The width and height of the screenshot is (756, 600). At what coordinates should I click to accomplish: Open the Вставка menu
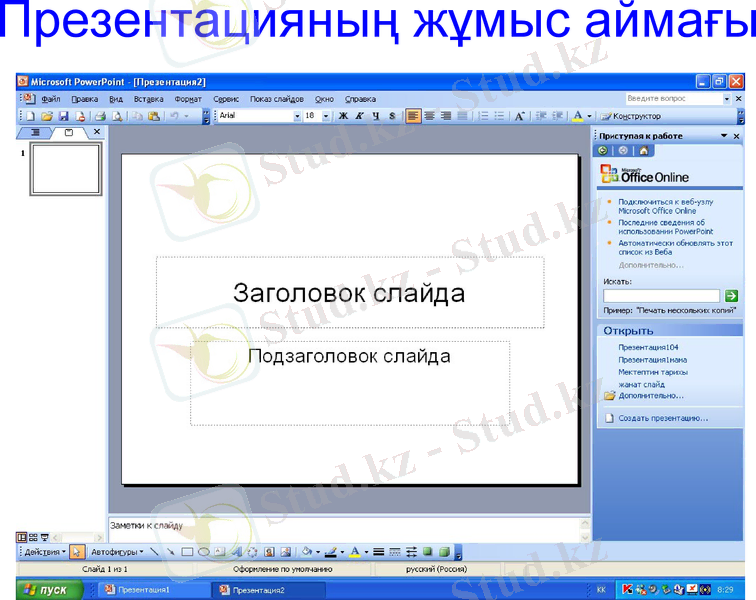tap(148, 99)
